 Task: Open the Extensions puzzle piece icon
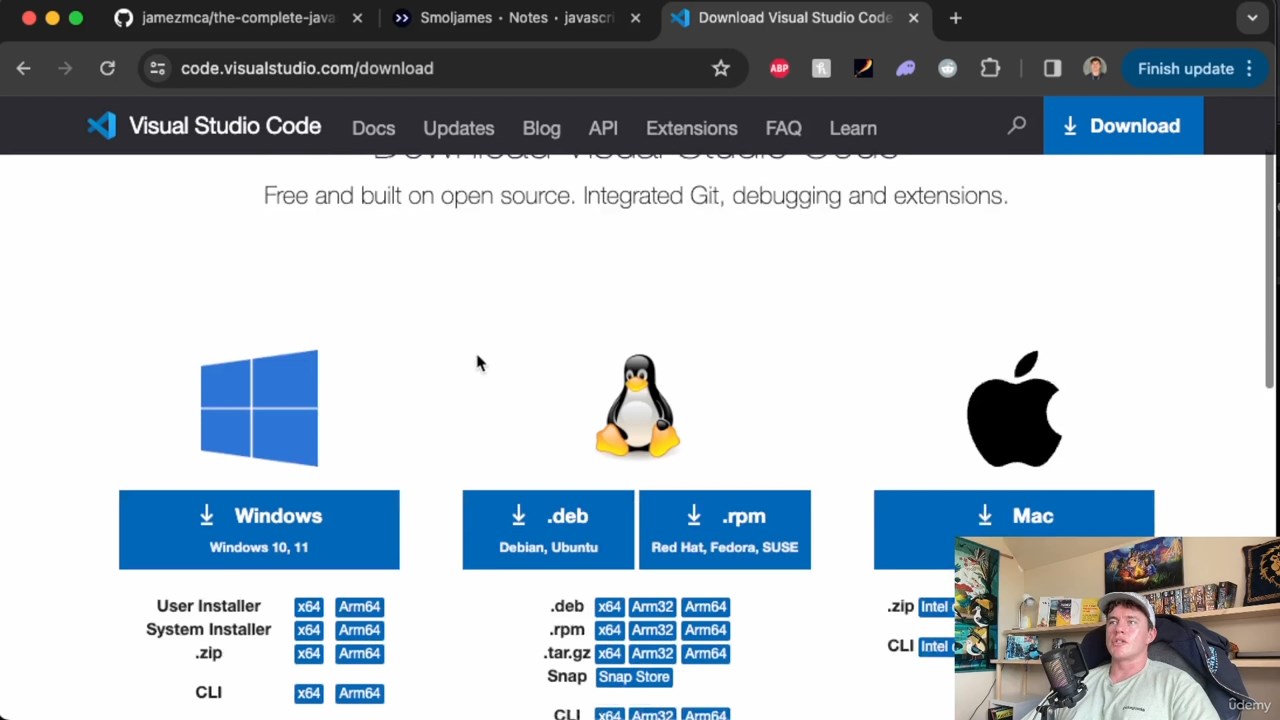coord(990,68)
